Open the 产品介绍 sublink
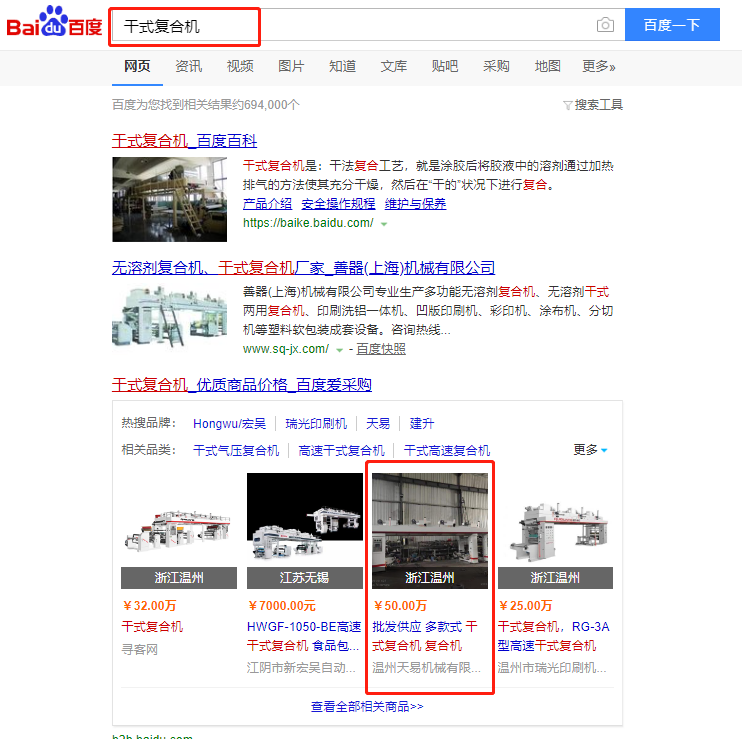742x739 pixels. [267, 204]
